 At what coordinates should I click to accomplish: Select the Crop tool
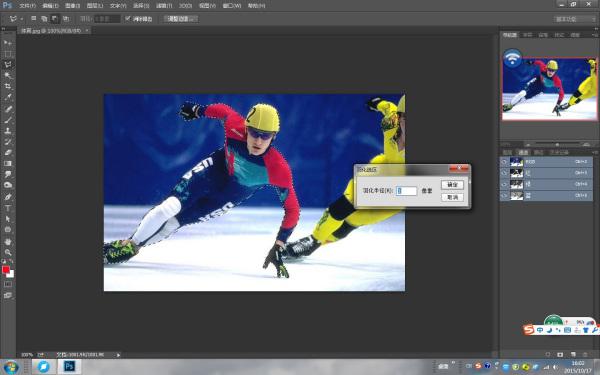[x=8, y=86]
